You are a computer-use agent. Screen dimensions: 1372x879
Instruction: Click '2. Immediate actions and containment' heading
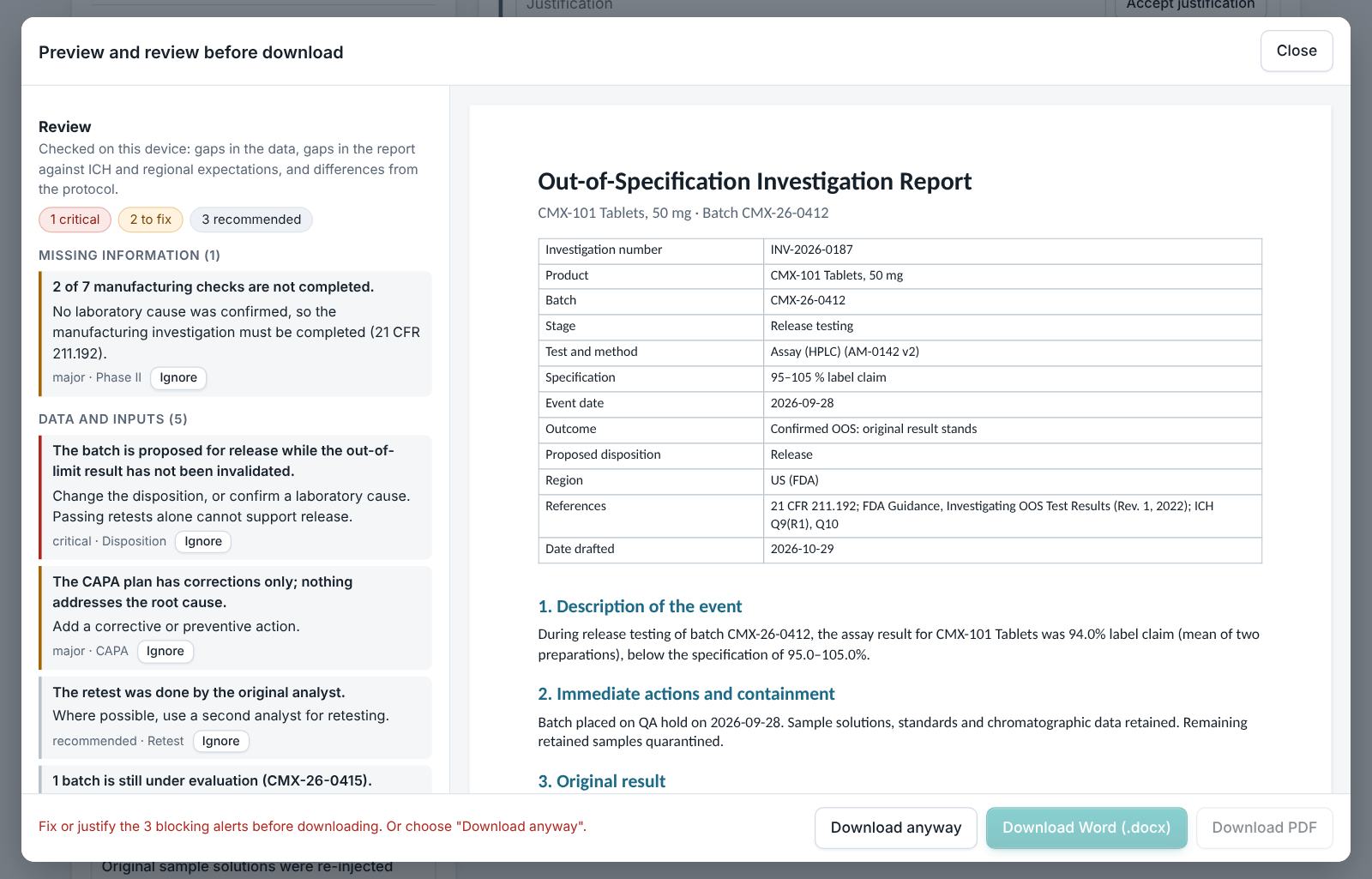[x=686, y=694]
